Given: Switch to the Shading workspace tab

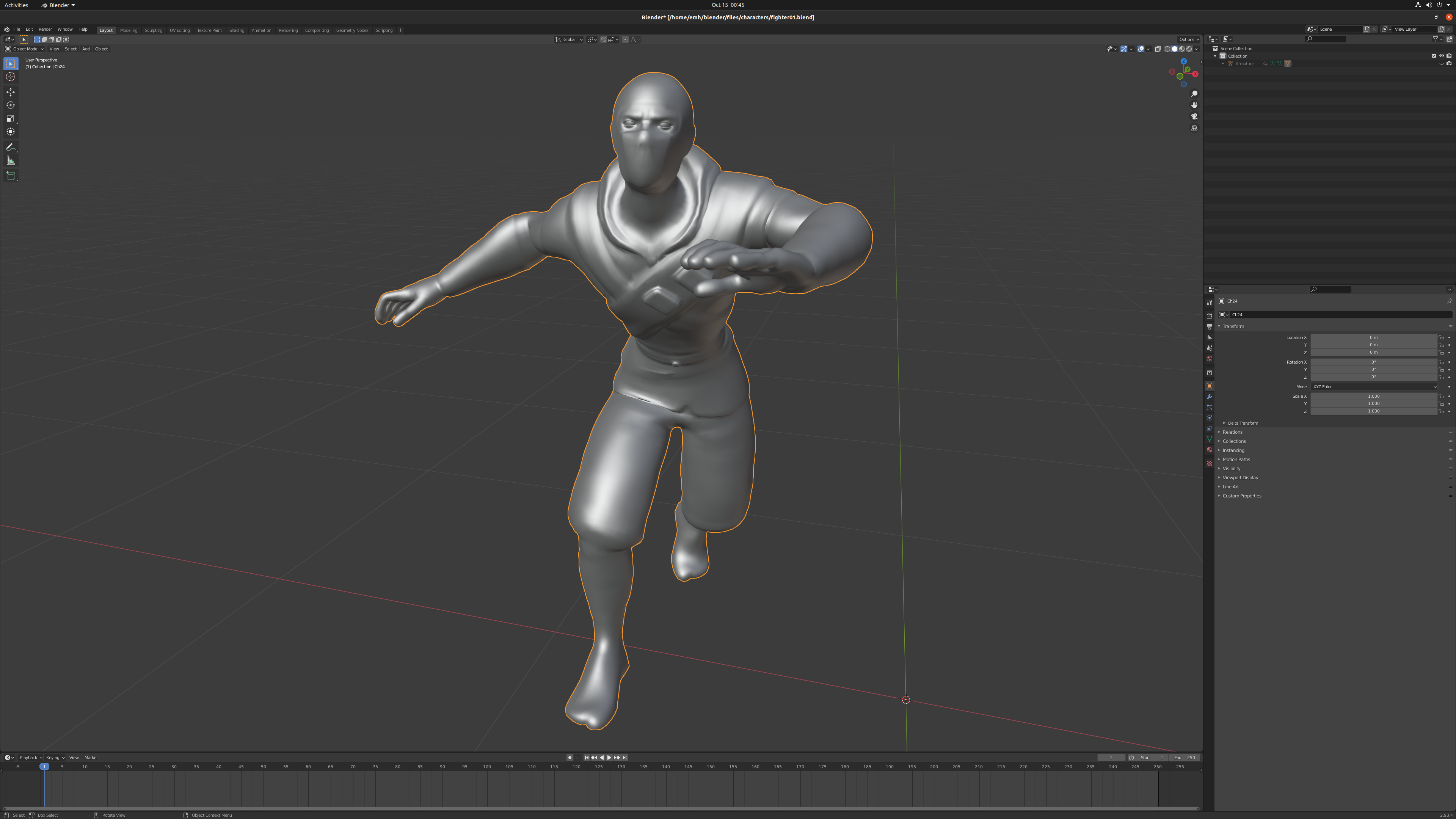Looking at the screenshot, I should click(236, 30).
